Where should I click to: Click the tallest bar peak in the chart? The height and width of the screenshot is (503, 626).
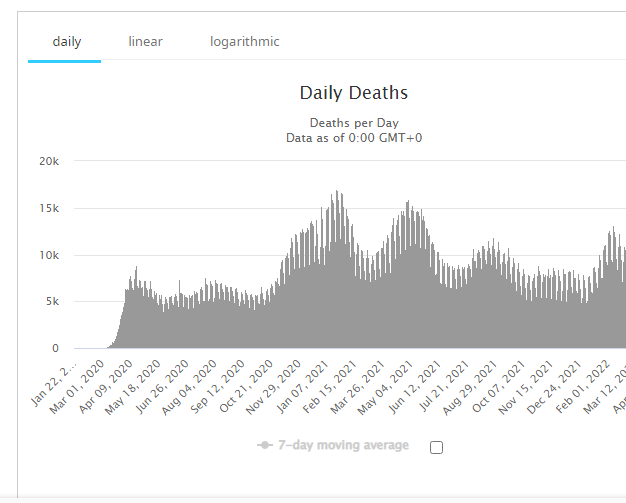pyautogui.click(x=338, y=193)
